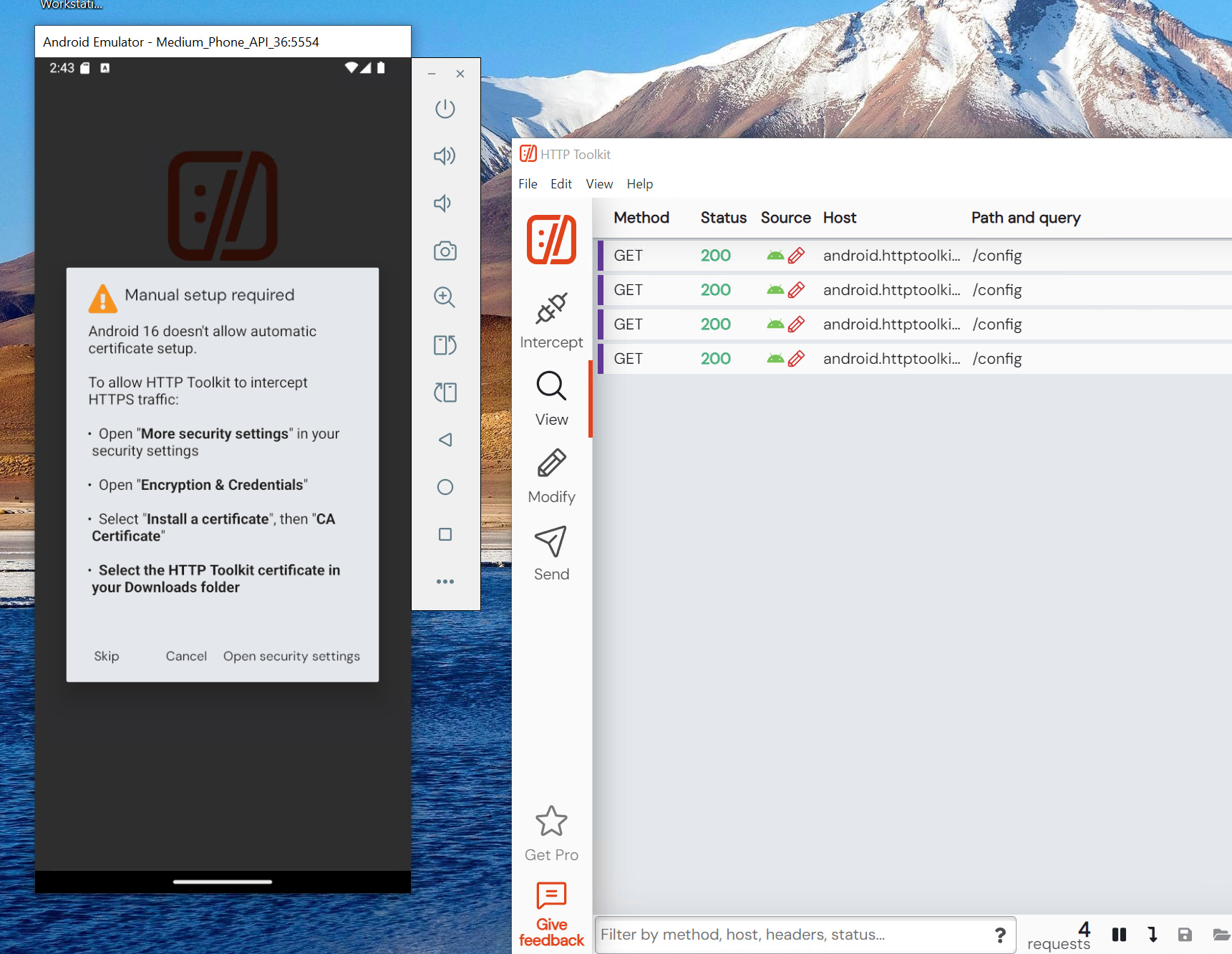Click Give feedback in HTTP Toolkit sidebar
The height and width of the screenshot is (954, 1232).
coord(551,915)
